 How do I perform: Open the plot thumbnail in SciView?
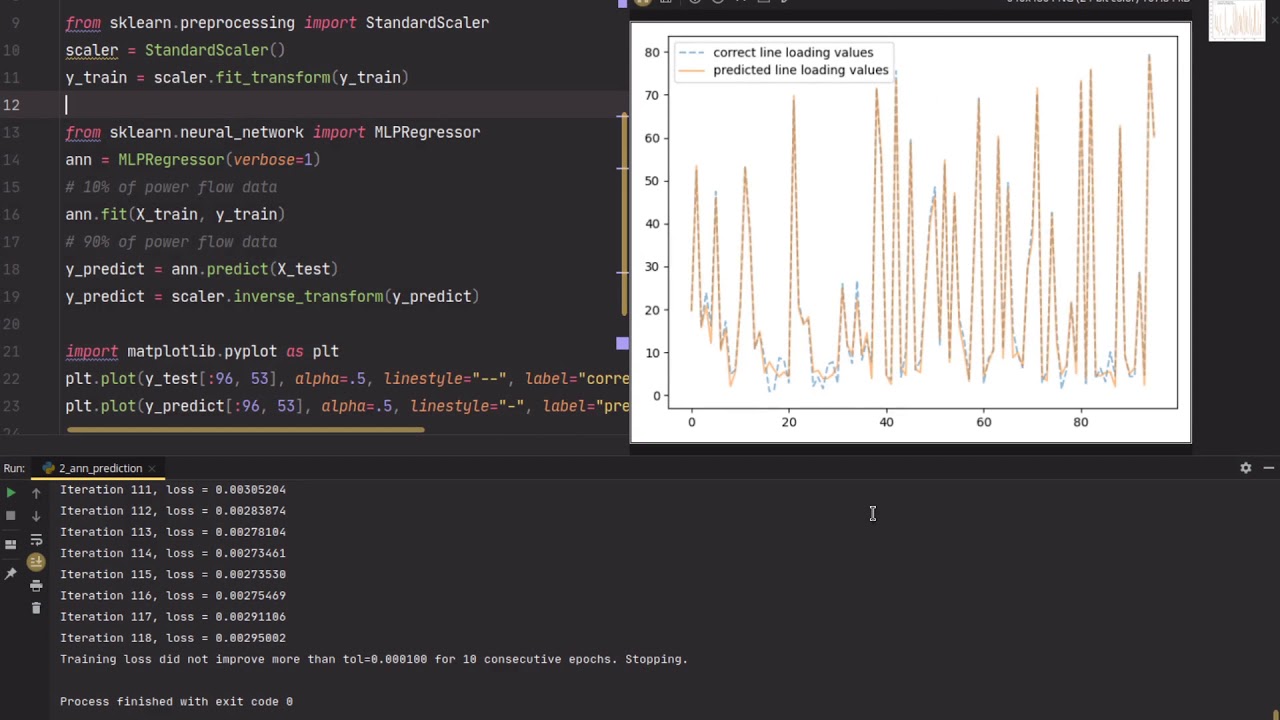1237,21
